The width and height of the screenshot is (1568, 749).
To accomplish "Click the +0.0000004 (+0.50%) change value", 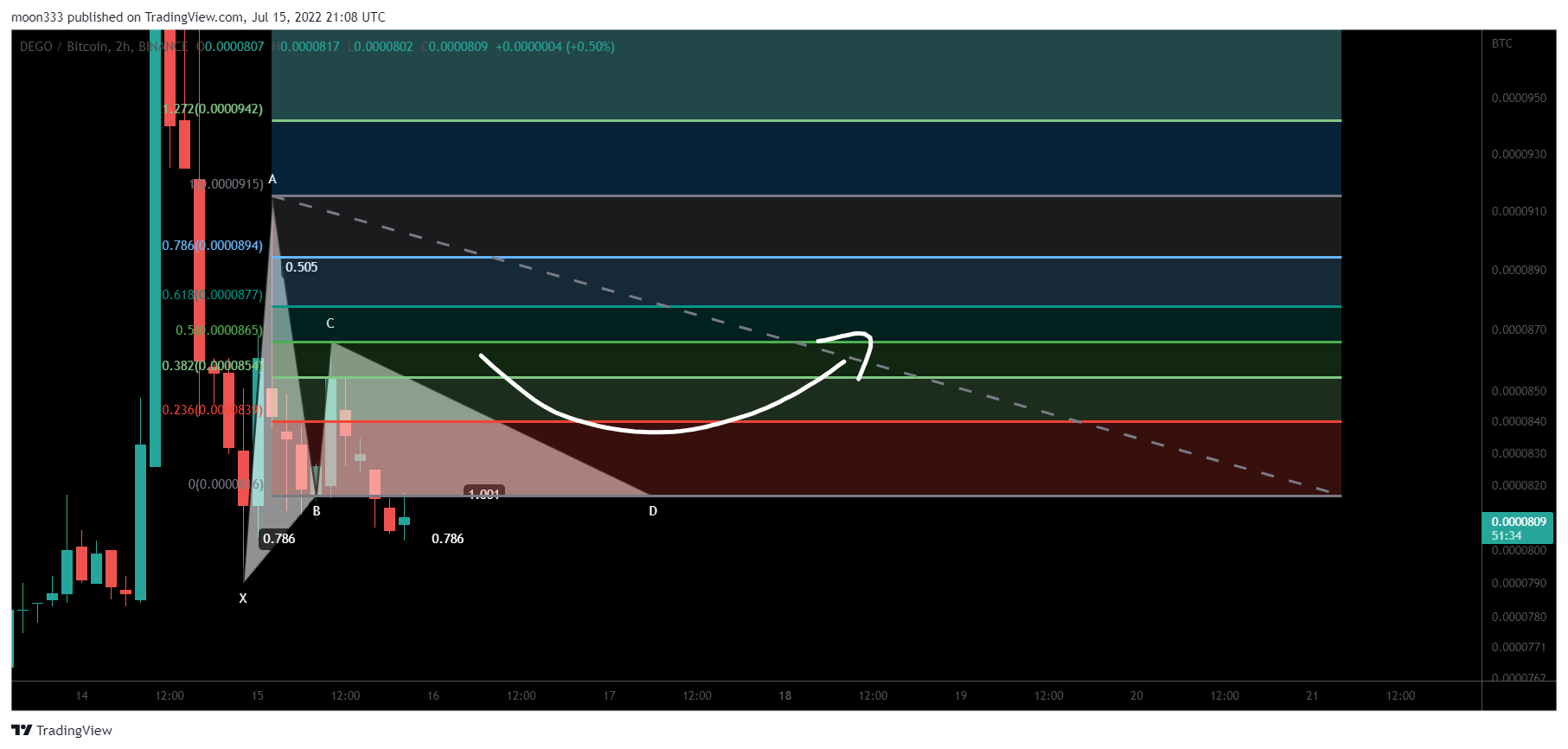I will coord(555,47).
